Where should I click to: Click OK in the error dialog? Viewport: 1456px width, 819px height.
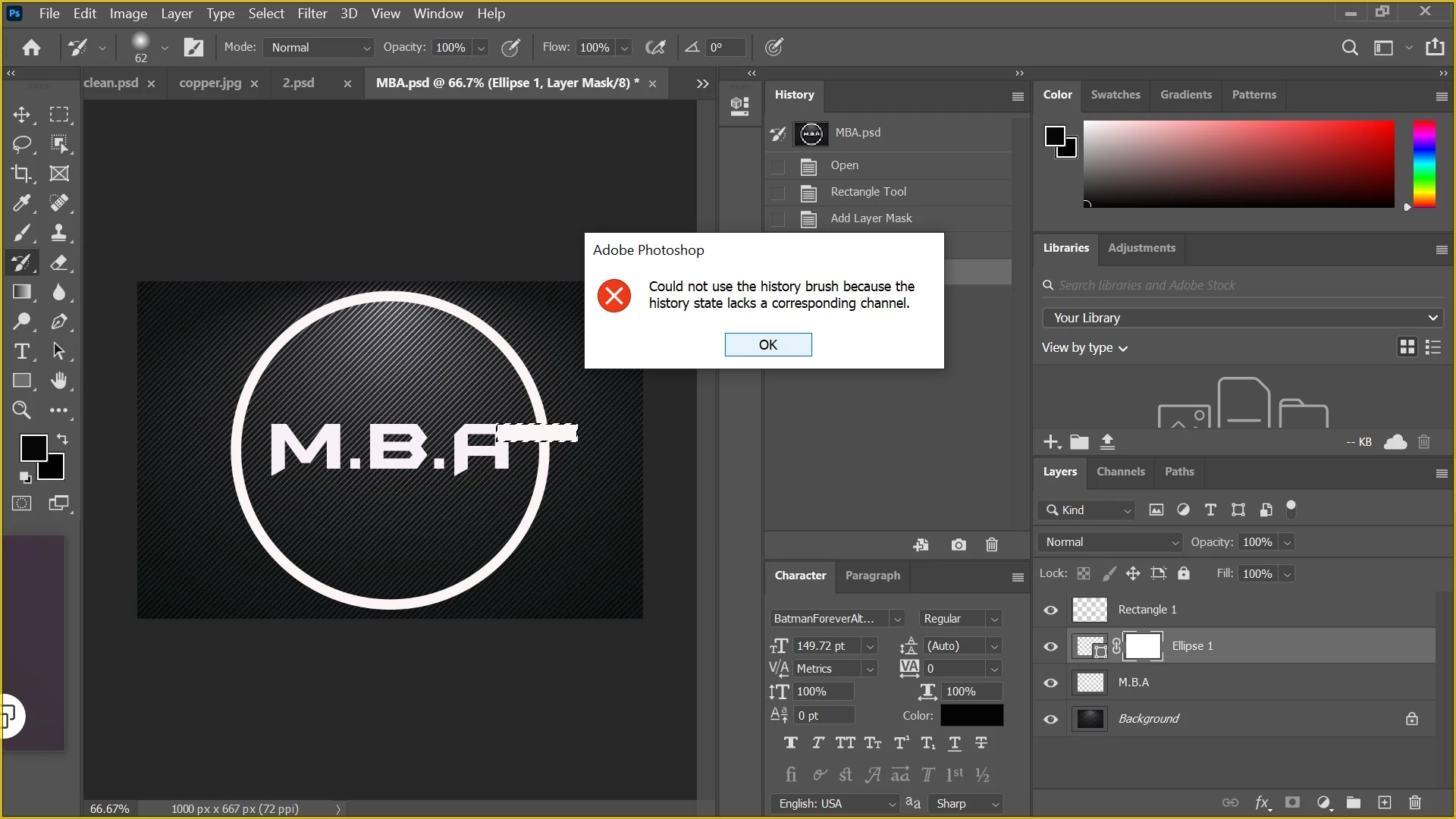click(767, 344)
